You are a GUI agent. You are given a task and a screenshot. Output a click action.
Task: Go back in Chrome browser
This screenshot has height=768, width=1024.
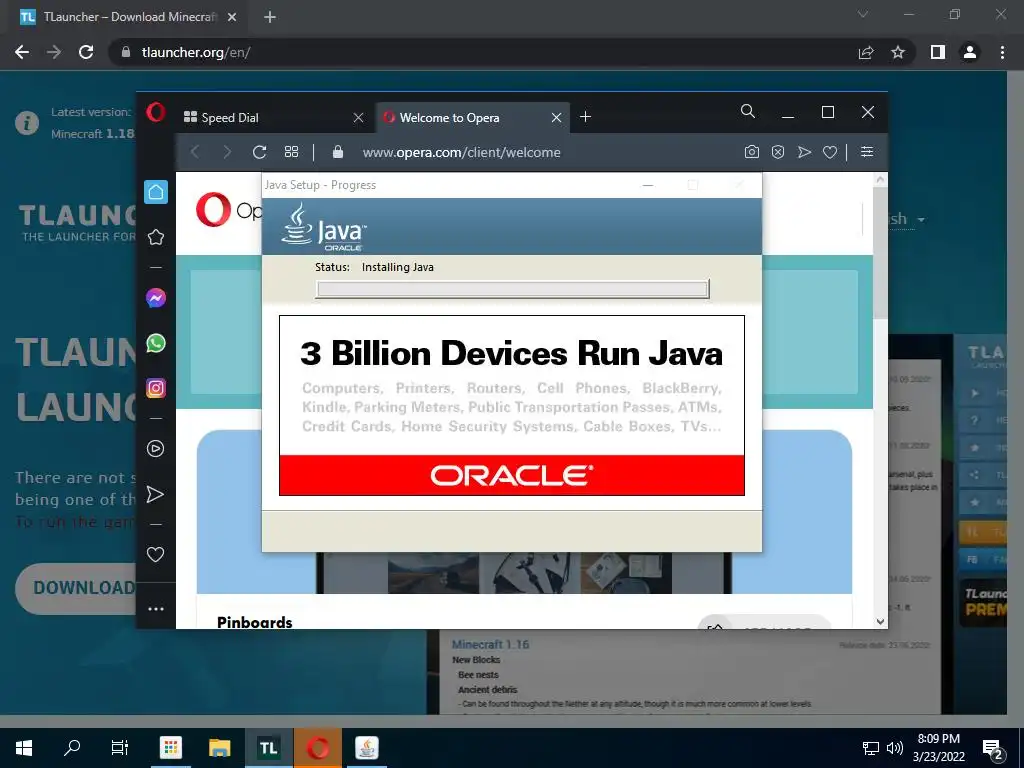click(22, 52)
